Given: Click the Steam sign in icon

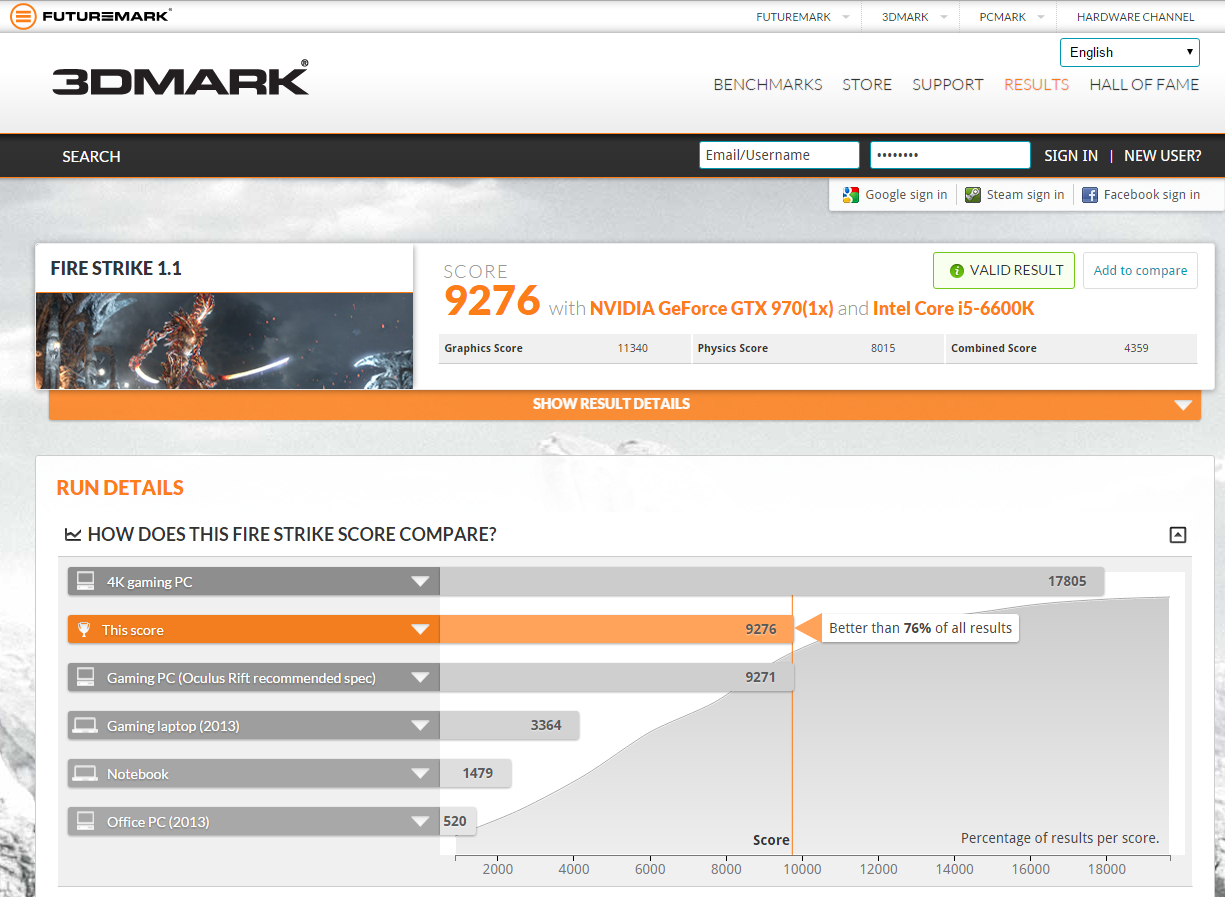Looking at the screenshot, I should point(973,195).
